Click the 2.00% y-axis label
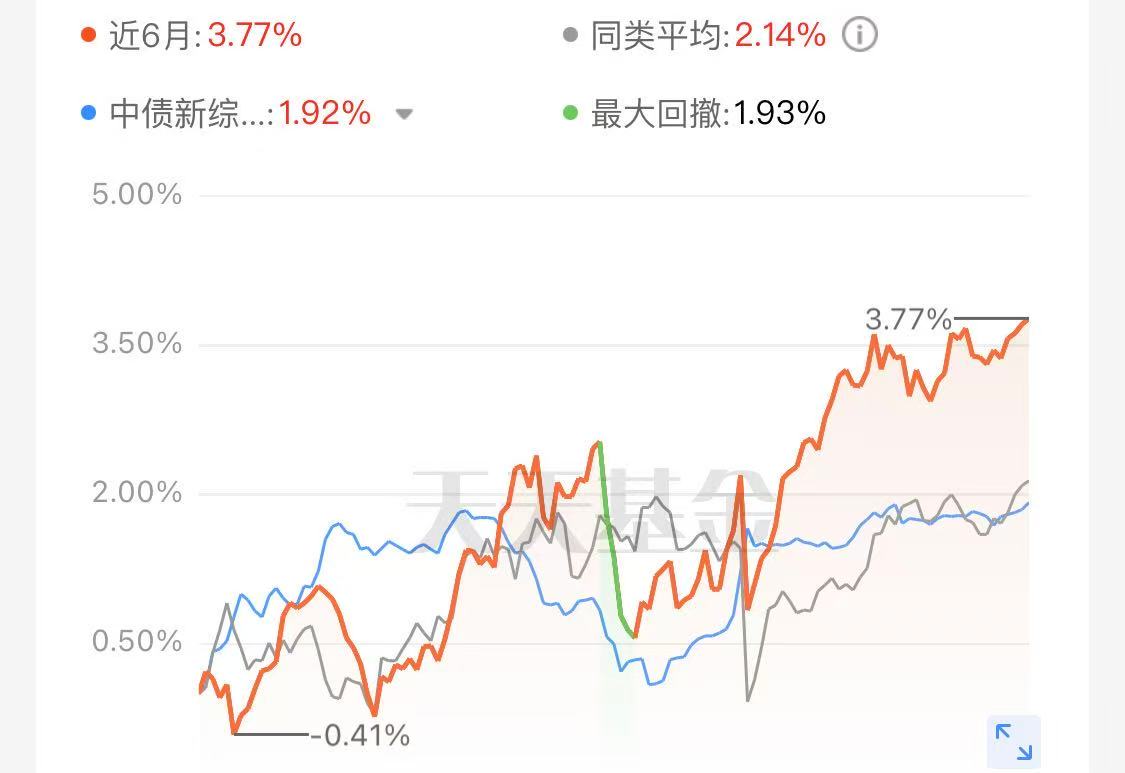Screen dimensions: 1125x773 click(x=137, y=492)
